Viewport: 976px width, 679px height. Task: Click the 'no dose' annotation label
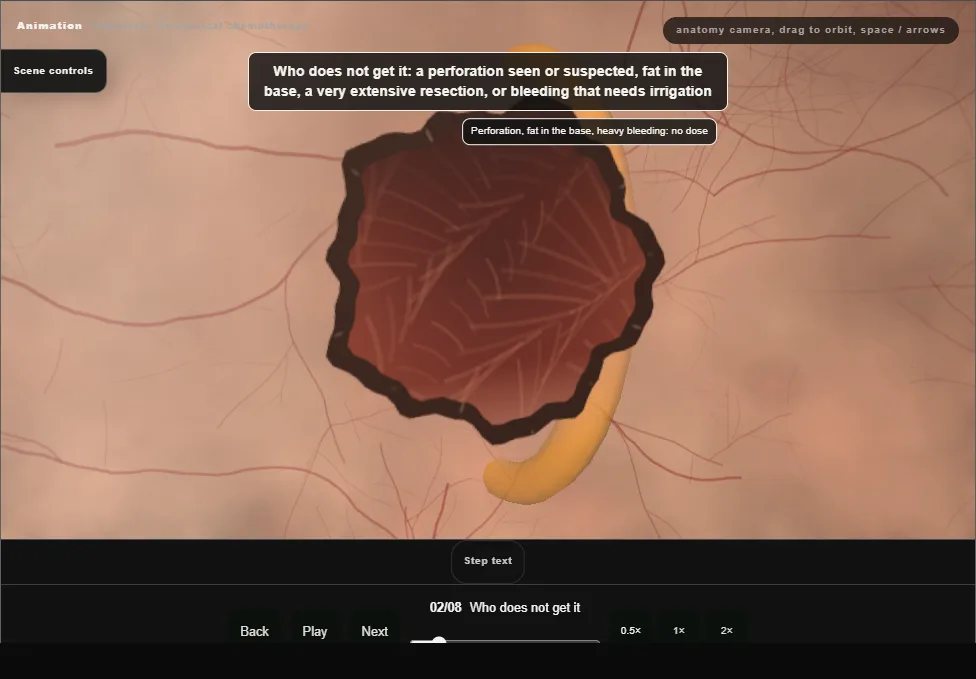[x=589, y=131]
